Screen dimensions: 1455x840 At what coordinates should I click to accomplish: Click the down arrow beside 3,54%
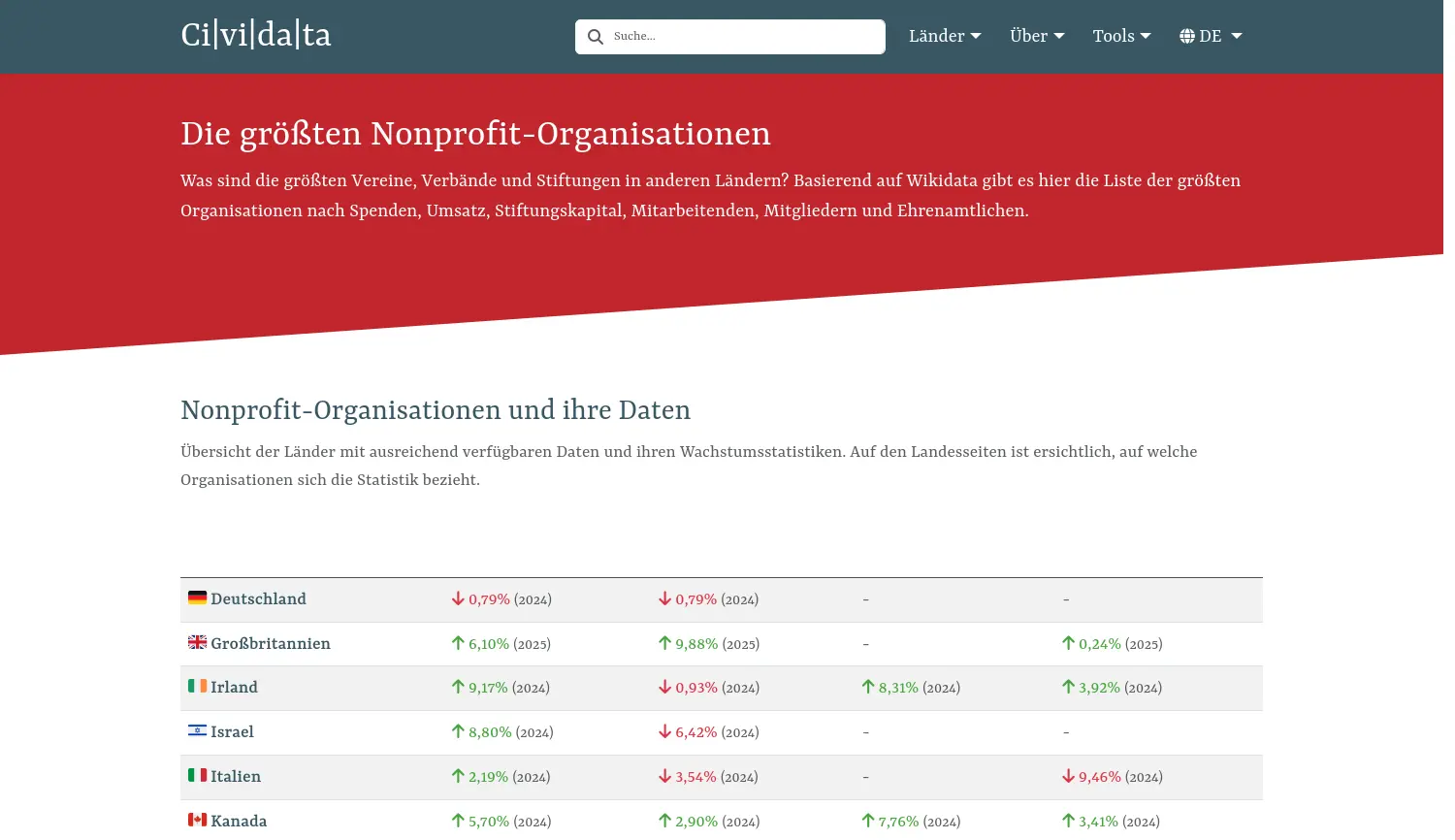pos(665,776)
